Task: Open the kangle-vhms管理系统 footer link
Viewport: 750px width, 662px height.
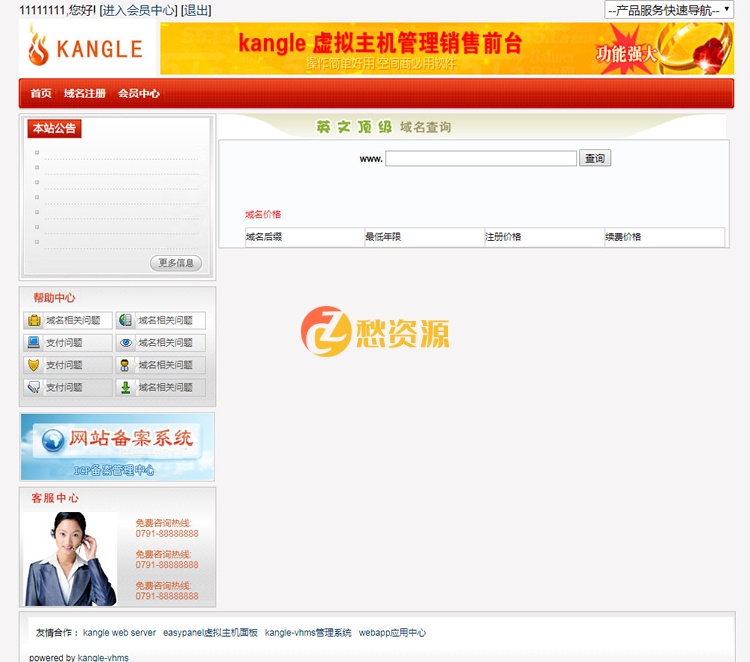Action: [x=308, y=632]
